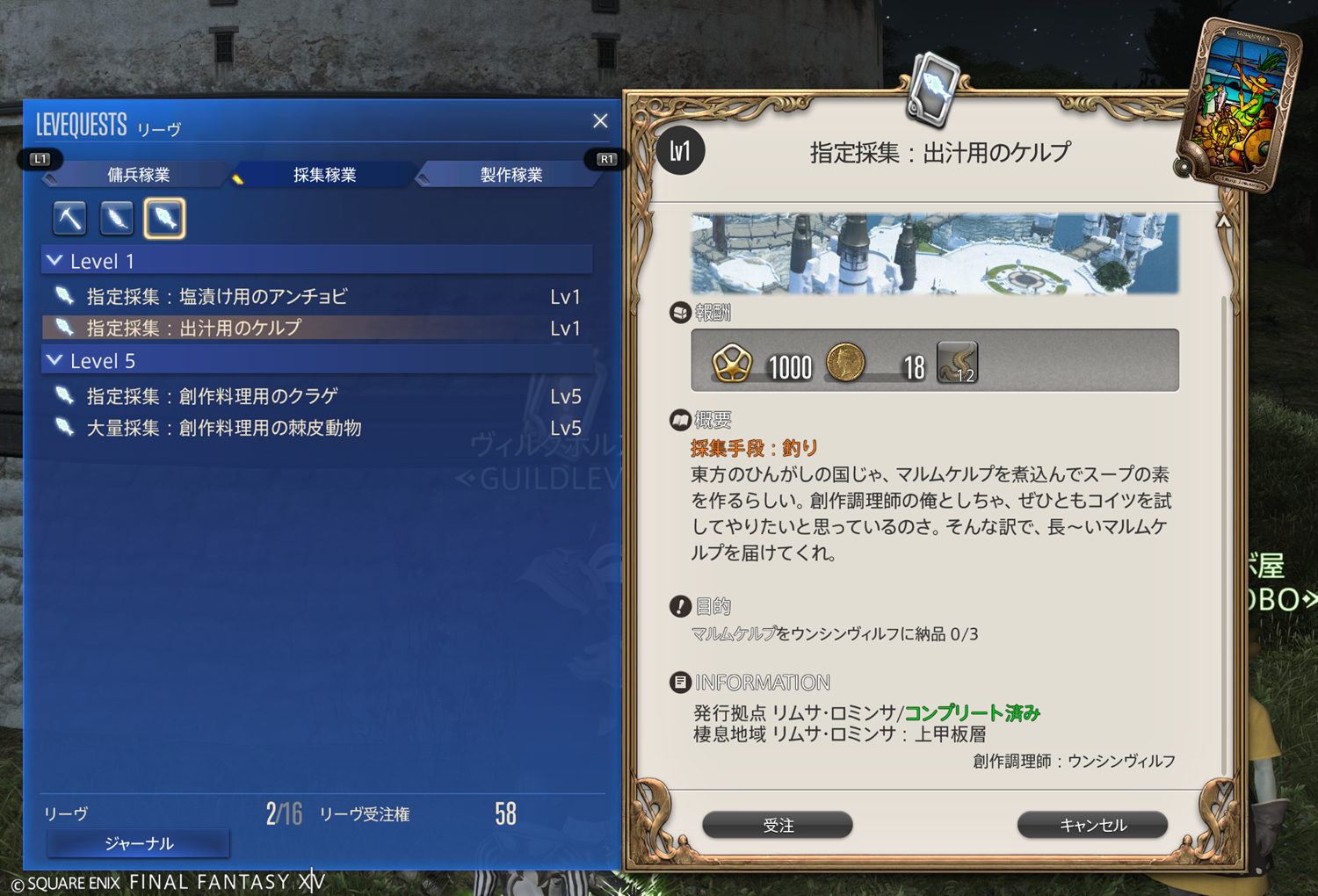1318x896 pixels.
Task: Click the L1 tab-switch indicator
Action: pyautogui.click(x=40, y=159)
